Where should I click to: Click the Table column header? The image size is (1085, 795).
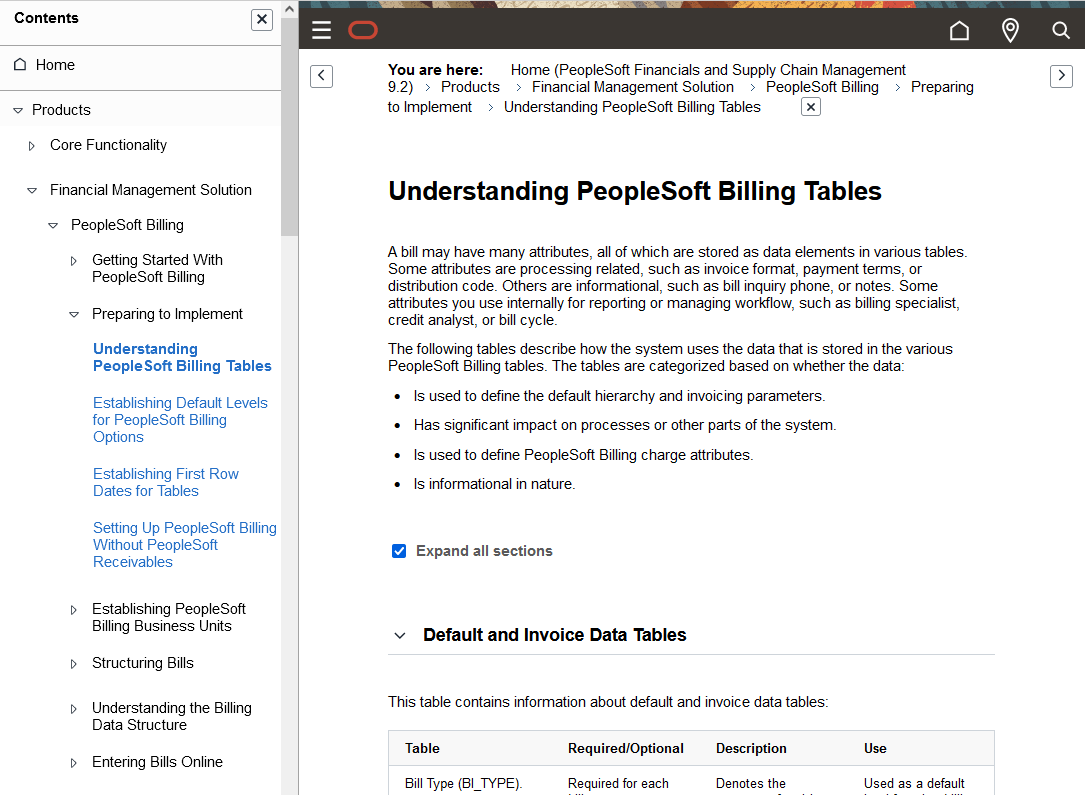pos(422,748)
